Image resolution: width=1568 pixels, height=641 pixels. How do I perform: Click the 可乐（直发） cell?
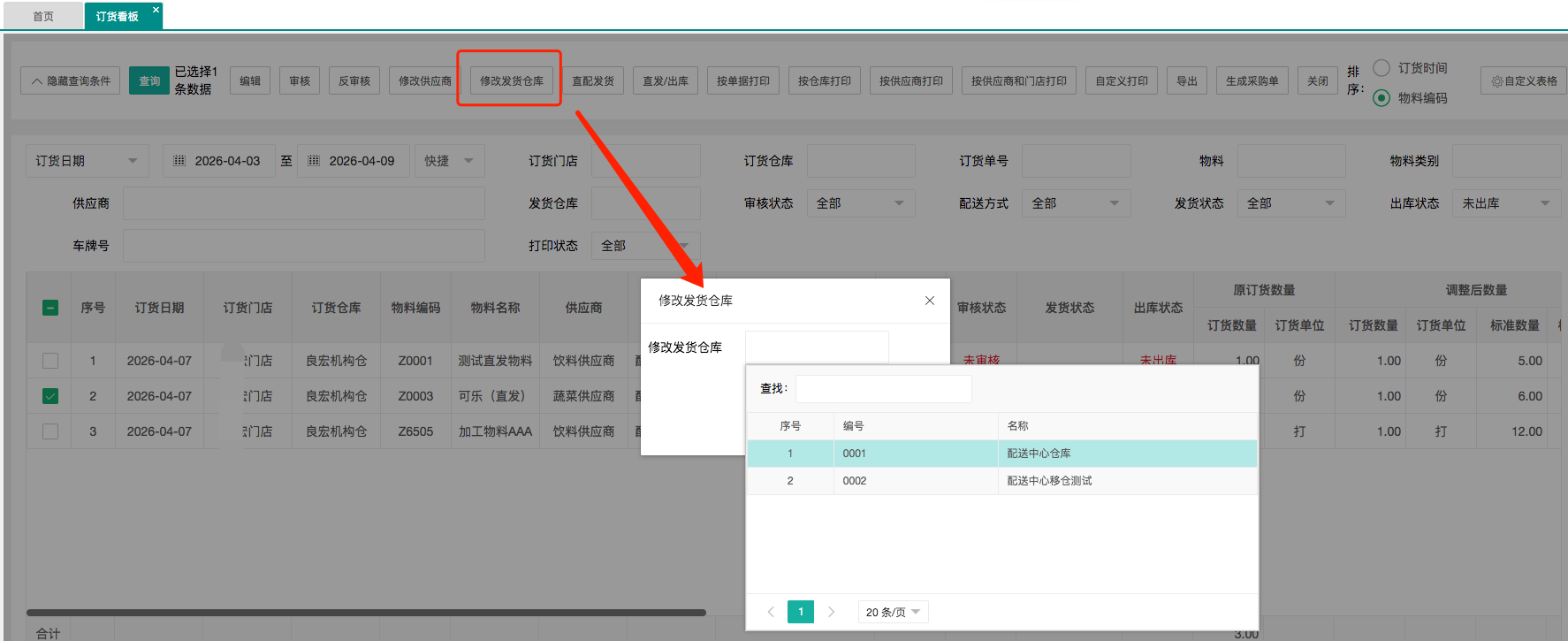click(x=495, y=396)
